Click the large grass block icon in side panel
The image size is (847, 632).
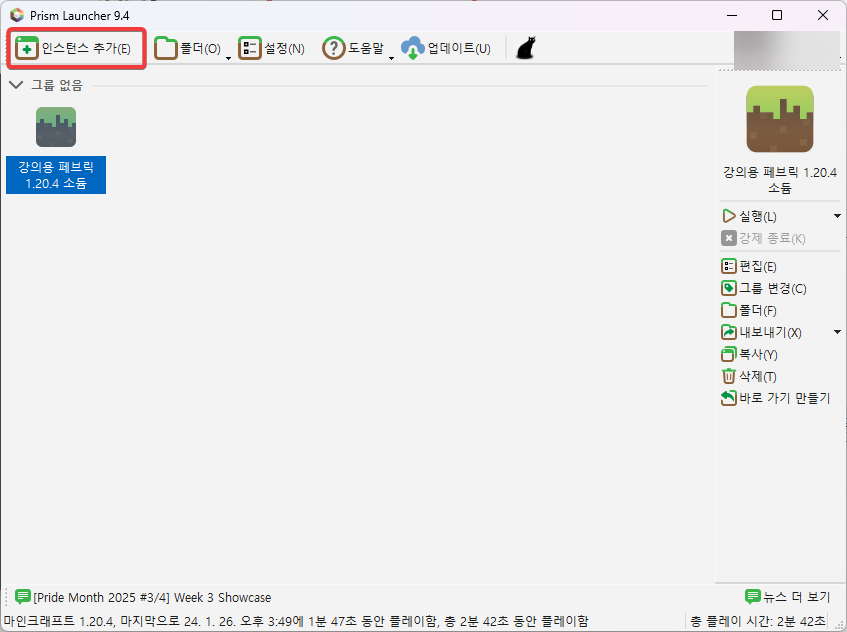[779, 119]
